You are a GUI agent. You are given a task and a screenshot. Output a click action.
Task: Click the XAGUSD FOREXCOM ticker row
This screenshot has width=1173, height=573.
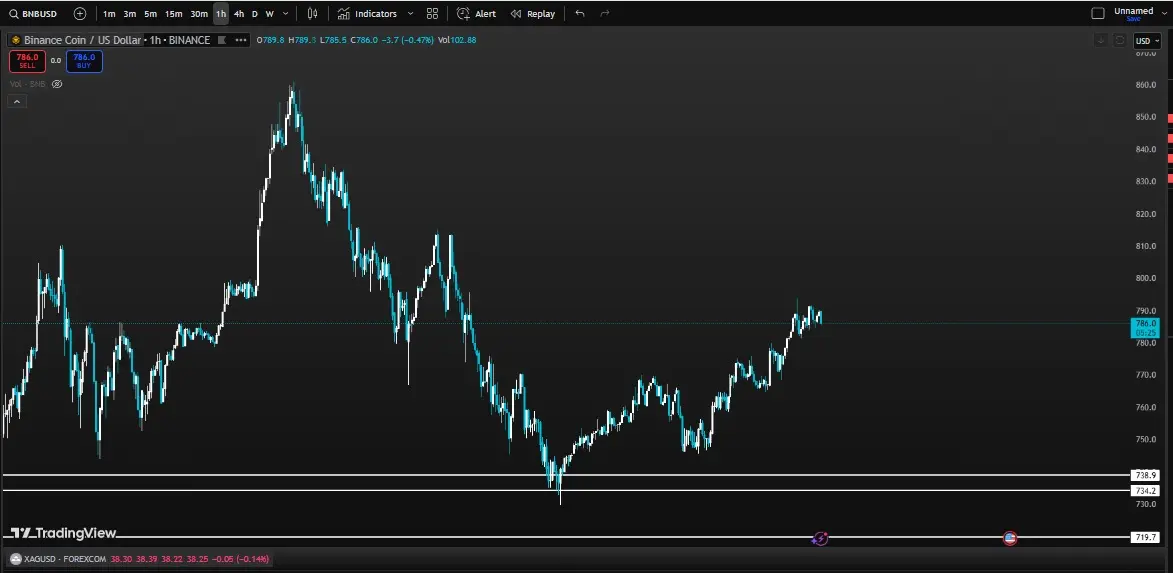click(139, 559)
